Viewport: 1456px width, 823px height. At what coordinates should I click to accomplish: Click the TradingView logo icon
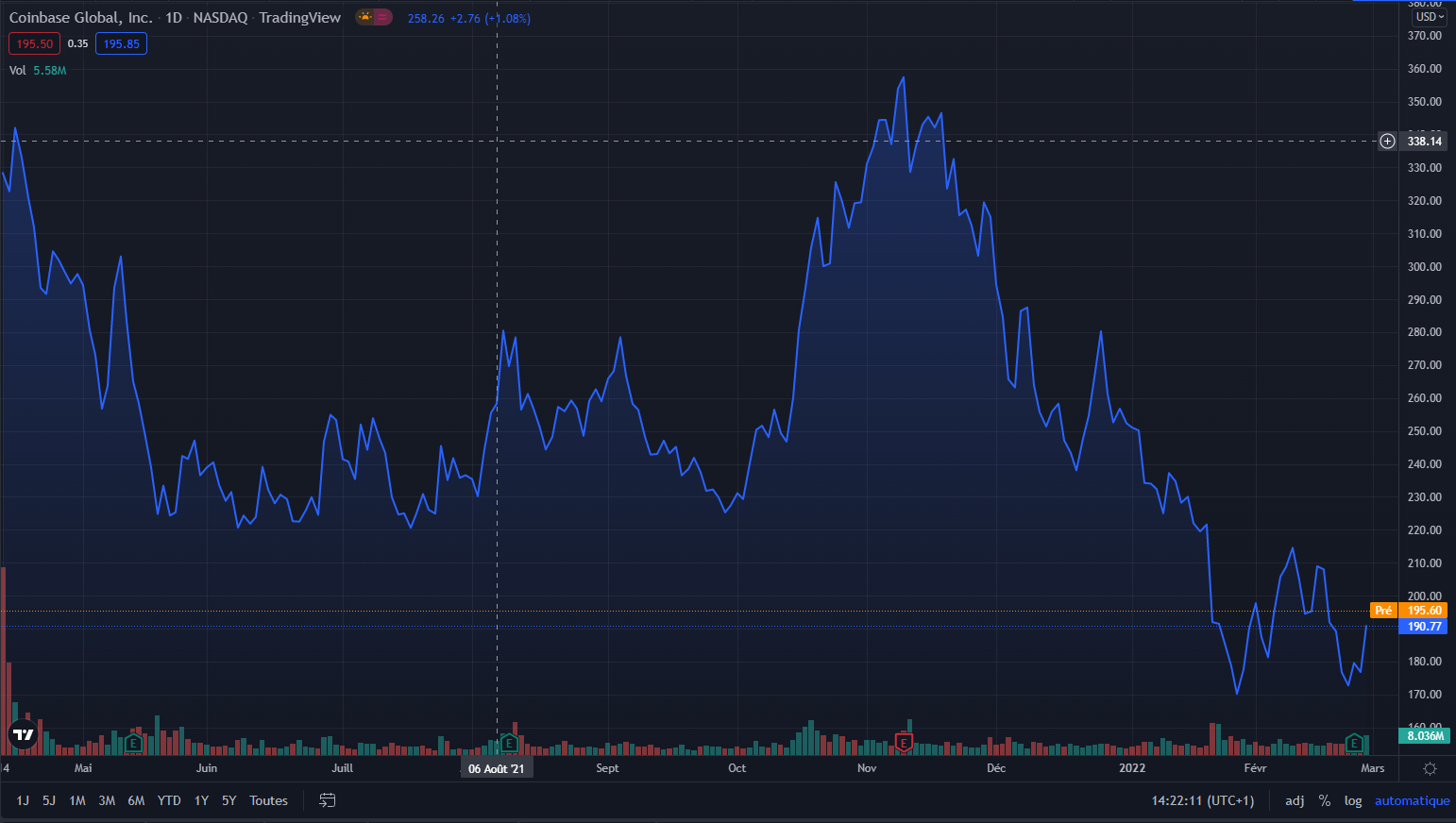(23, 734)
